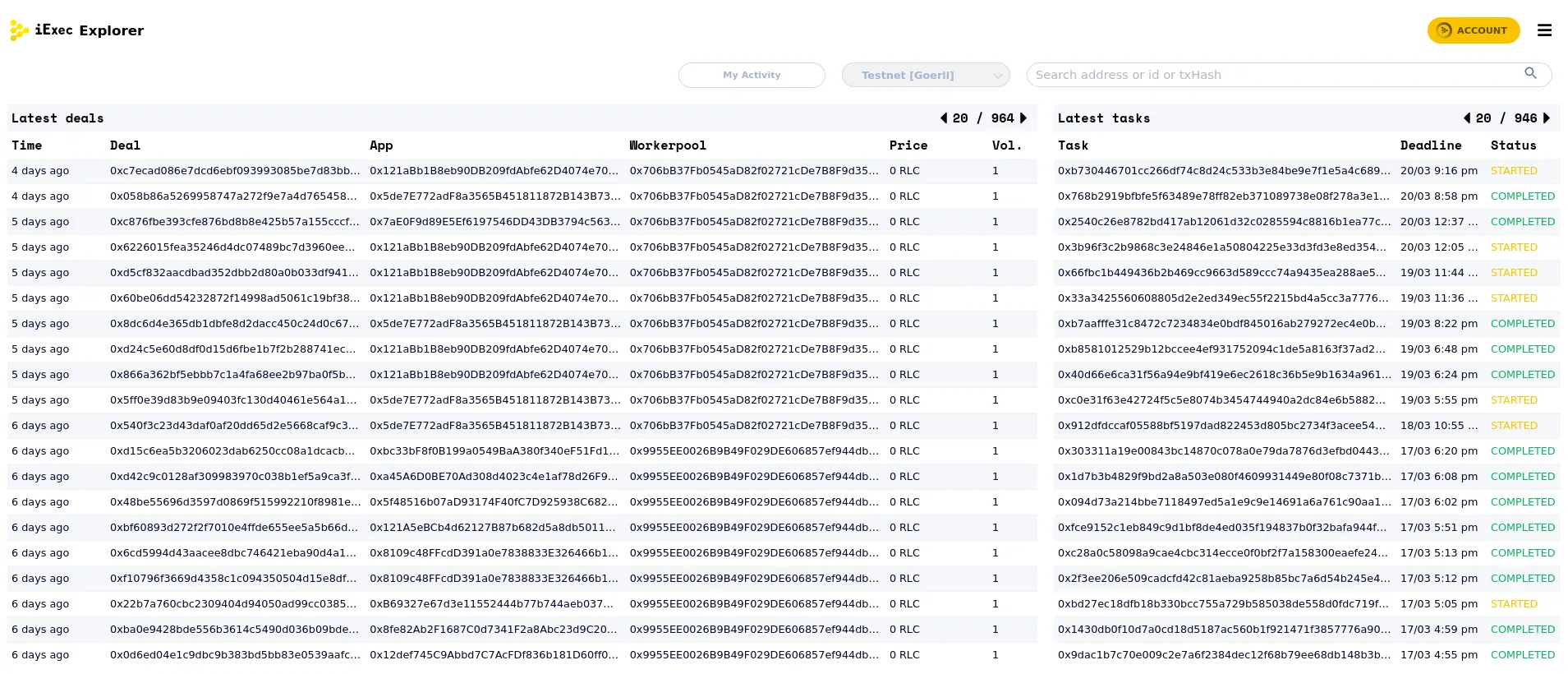Open task 0x768b2919bfbfe5f63489e78ff82eb371089738e08f278a3e1
Screen dimensions: 1568x674
pos(1224,196)
